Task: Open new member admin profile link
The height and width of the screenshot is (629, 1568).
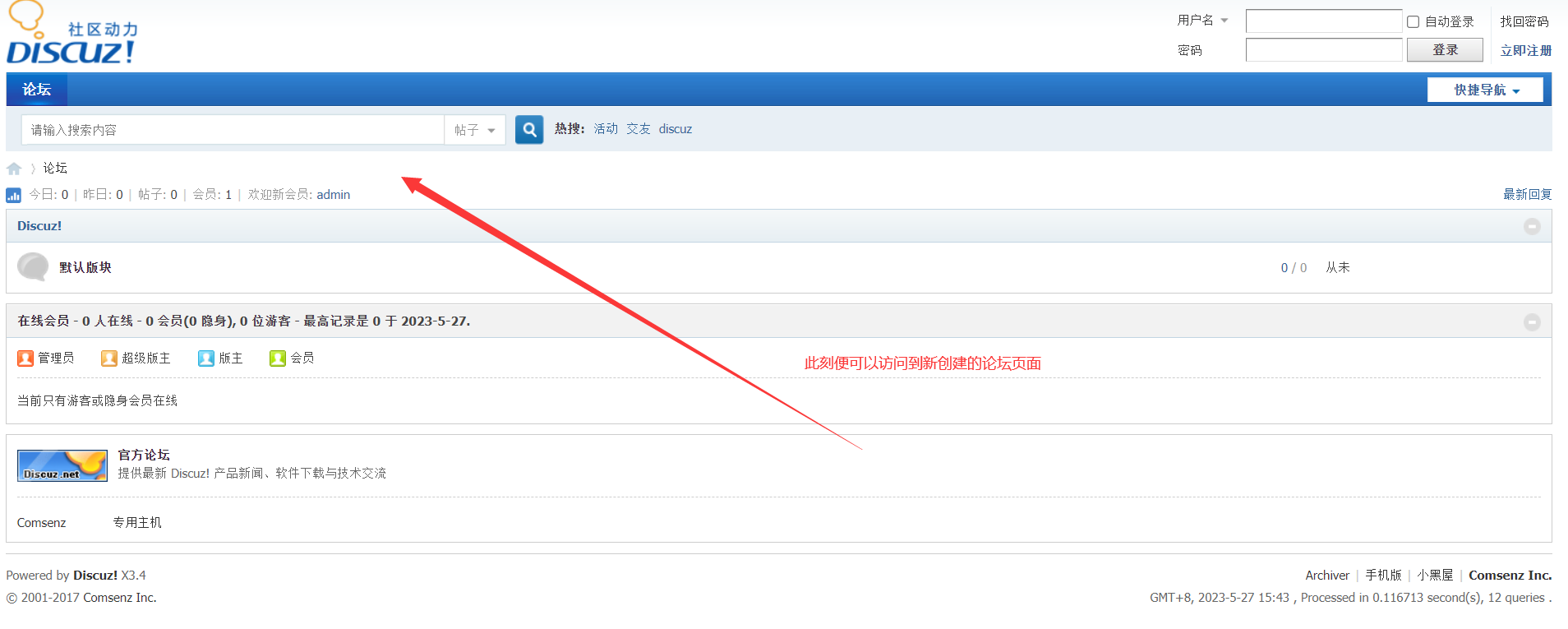Action: (334, 195)
